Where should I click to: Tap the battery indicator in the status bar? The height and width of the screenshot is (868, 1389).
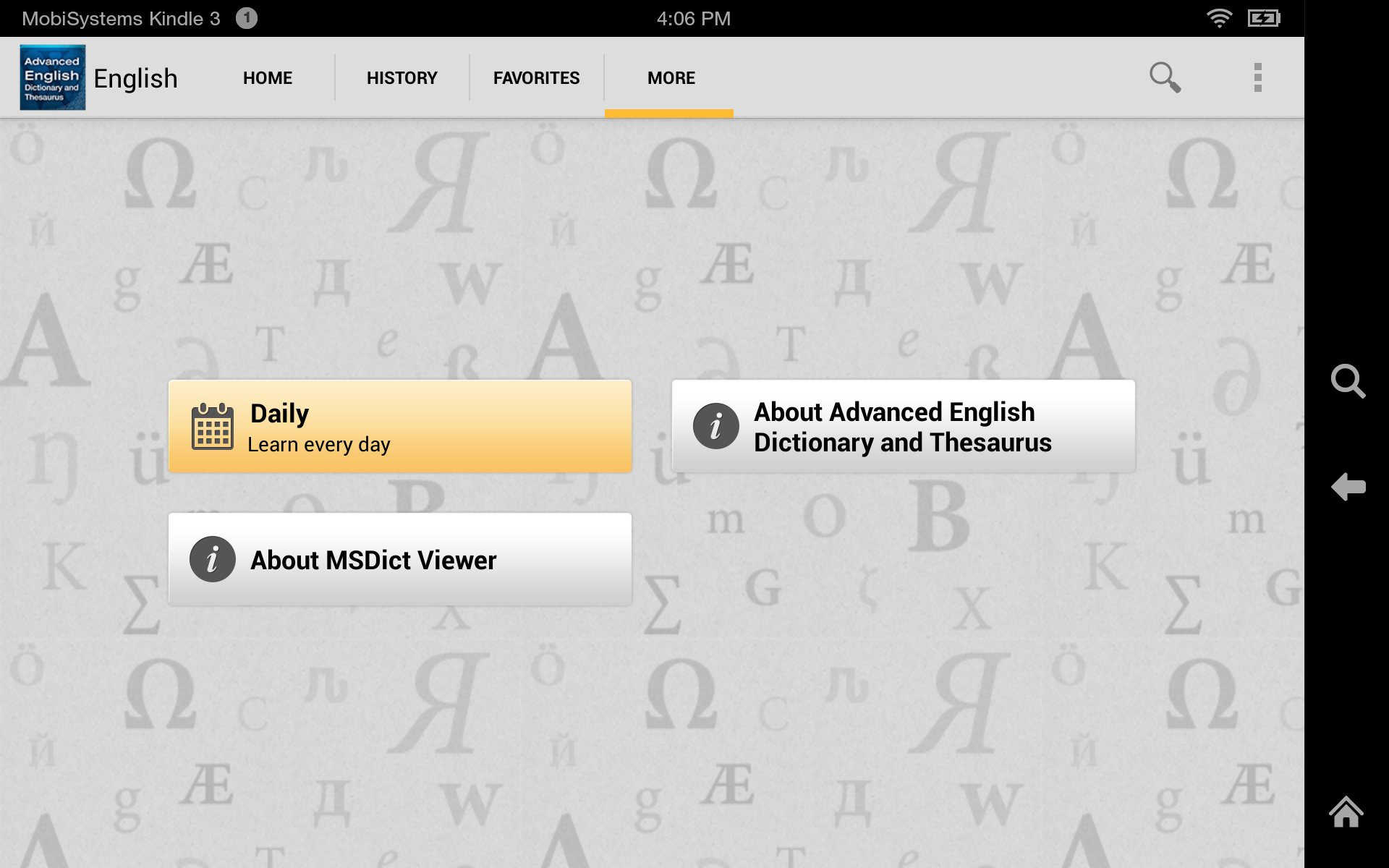tap(1265, 18)
